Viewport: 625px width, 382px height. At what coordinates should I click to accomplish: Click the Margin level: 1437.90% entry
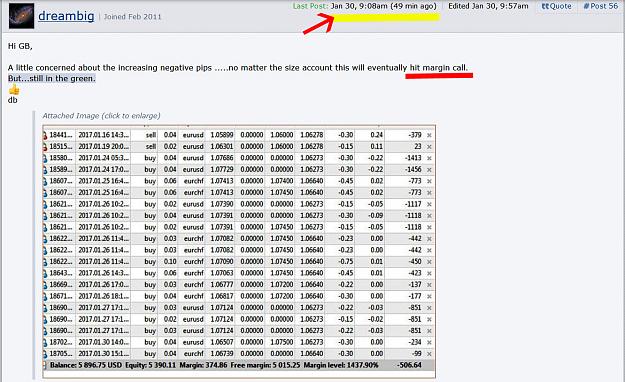(341, 365)
